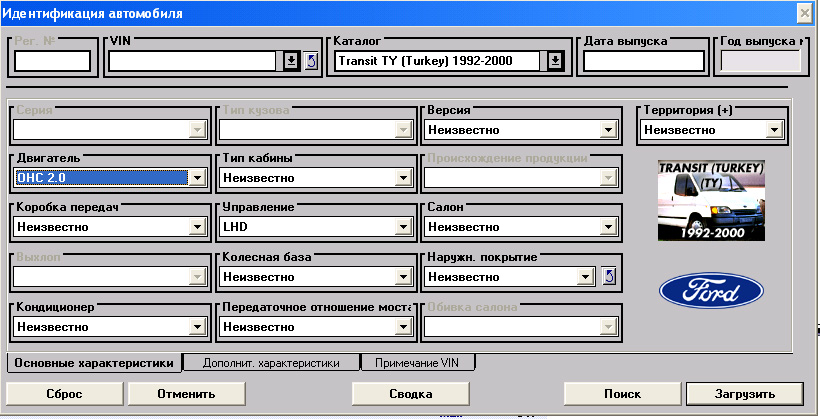The height and width of the screenshot is (419, 820).
Task: Open the Двигатель dropdown arrow
Action: pyautogui.click(x=197, y=178)
